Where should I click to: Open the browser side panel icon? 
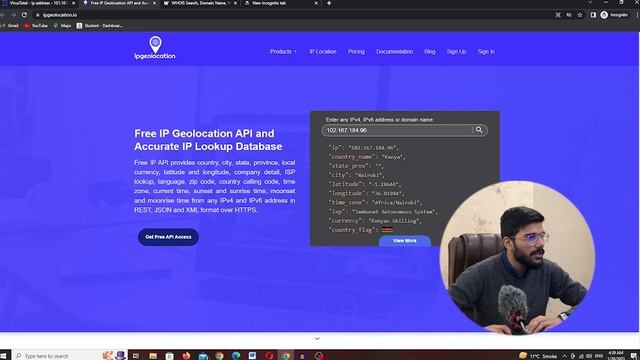coord(593,15)
